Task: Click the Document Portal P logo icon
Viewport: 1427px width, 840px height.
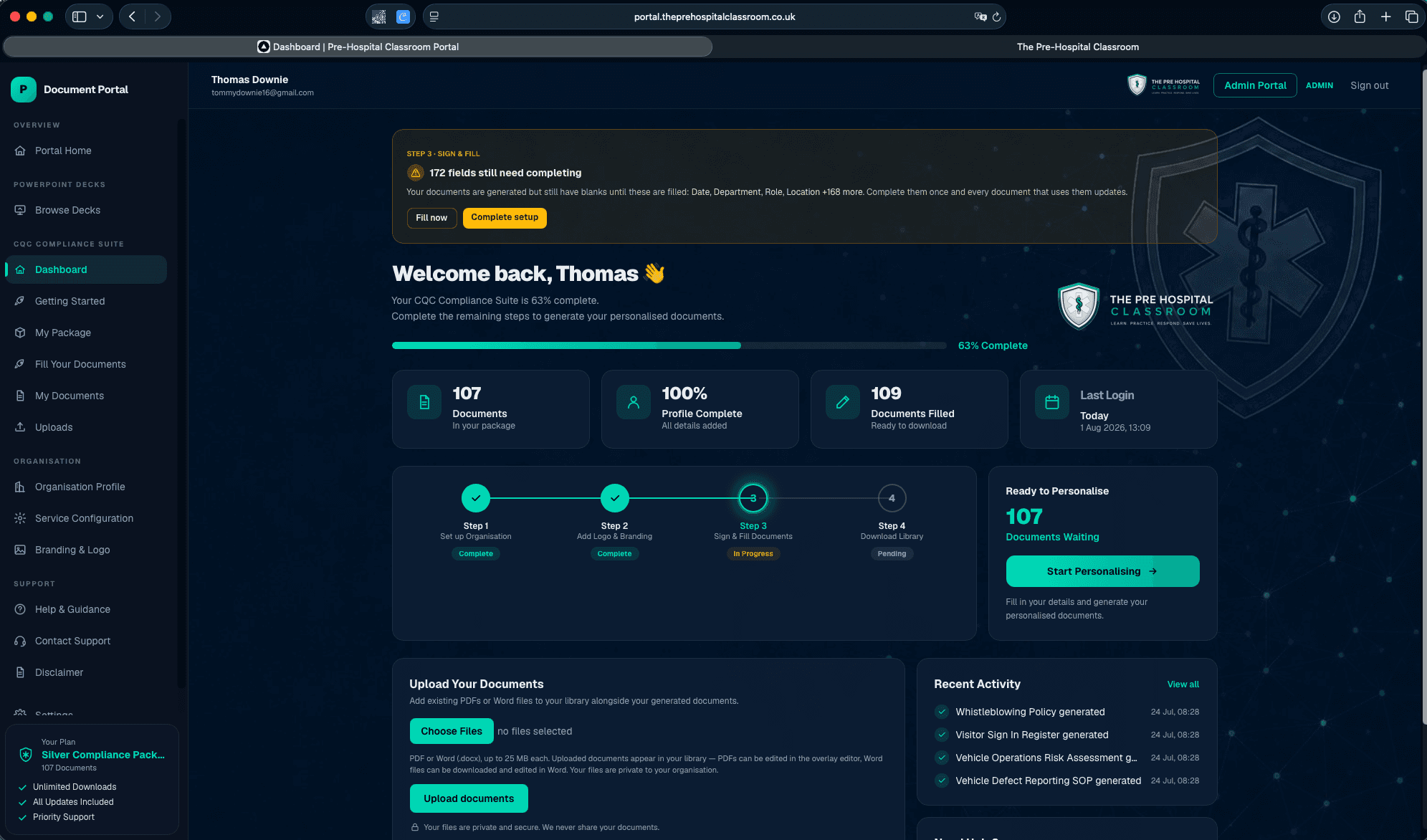Action: (24, 90)
